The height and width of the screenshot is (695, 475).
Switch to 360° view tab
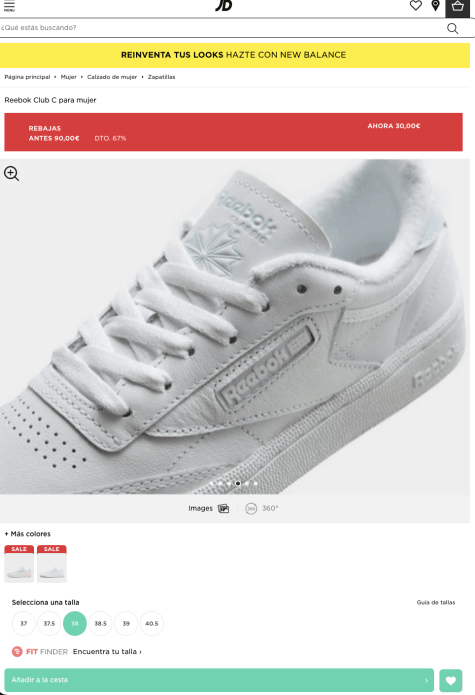coord(262,508)
